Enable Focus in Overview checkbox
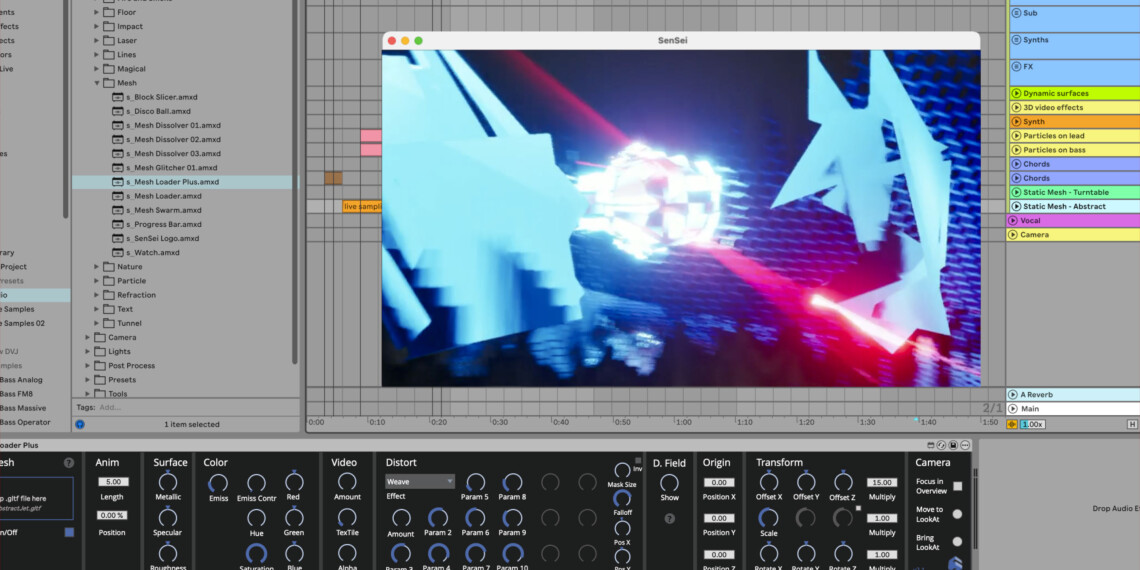The image size is (1140, 570). pyautogui.click(x=957, y=486)
